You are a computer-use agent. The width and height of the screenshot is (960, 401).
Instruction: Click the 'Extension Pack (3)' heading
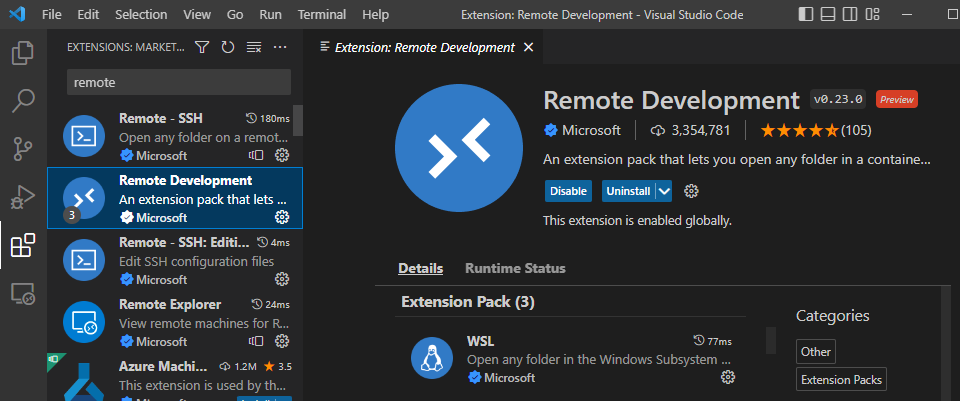click(x=468, y=302)
